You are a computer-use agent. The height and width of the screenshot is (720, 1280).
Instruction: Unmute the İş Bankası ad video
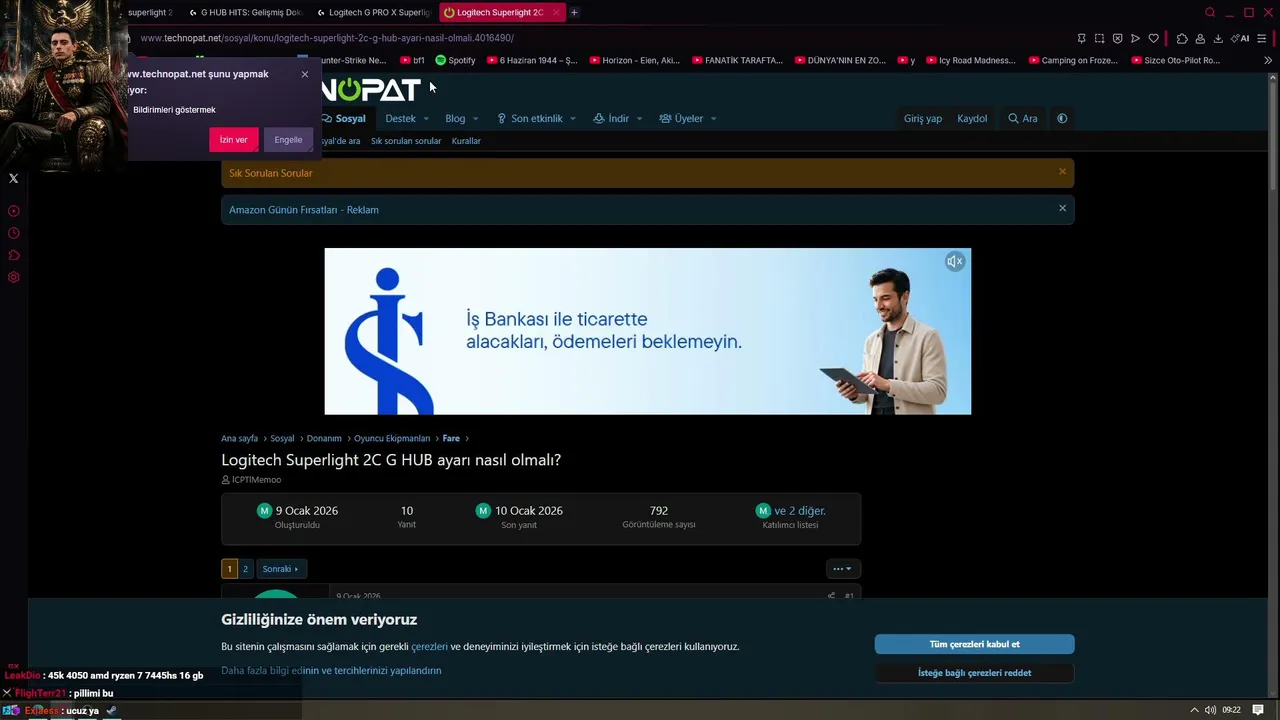pyautogui.click(x=955, y=262)
